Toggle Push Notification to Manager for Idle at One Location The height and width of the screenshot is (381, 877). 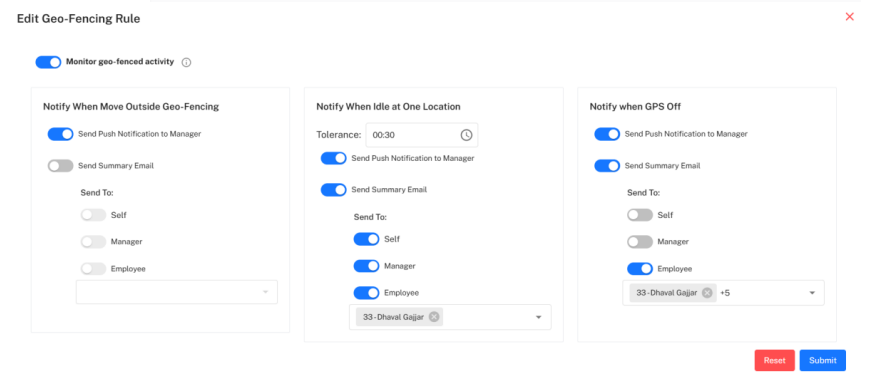click(x=333, y=158)
